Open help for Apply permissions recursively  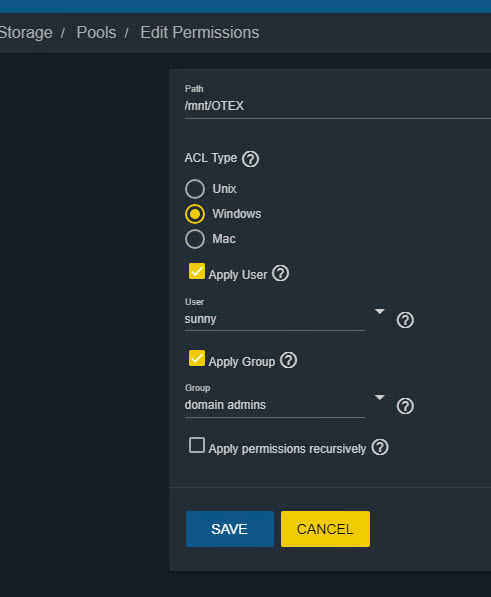(380, 447)
